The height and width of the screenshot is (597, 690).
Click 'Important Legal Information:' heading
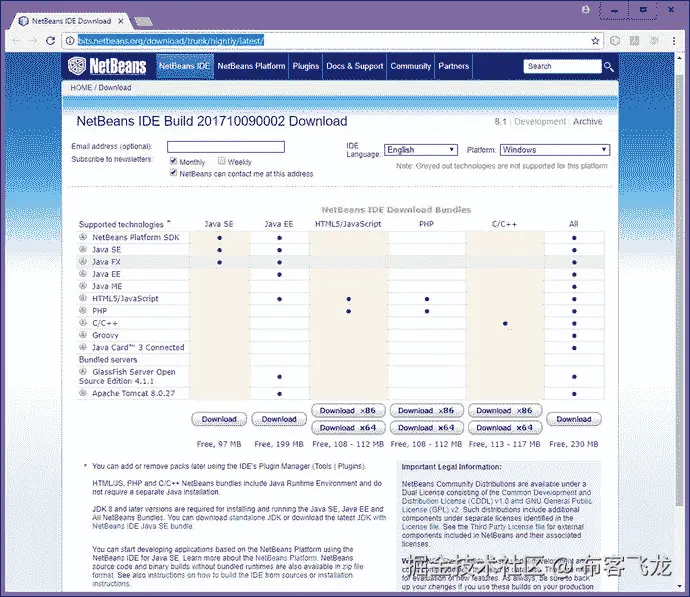coord(451,467)
